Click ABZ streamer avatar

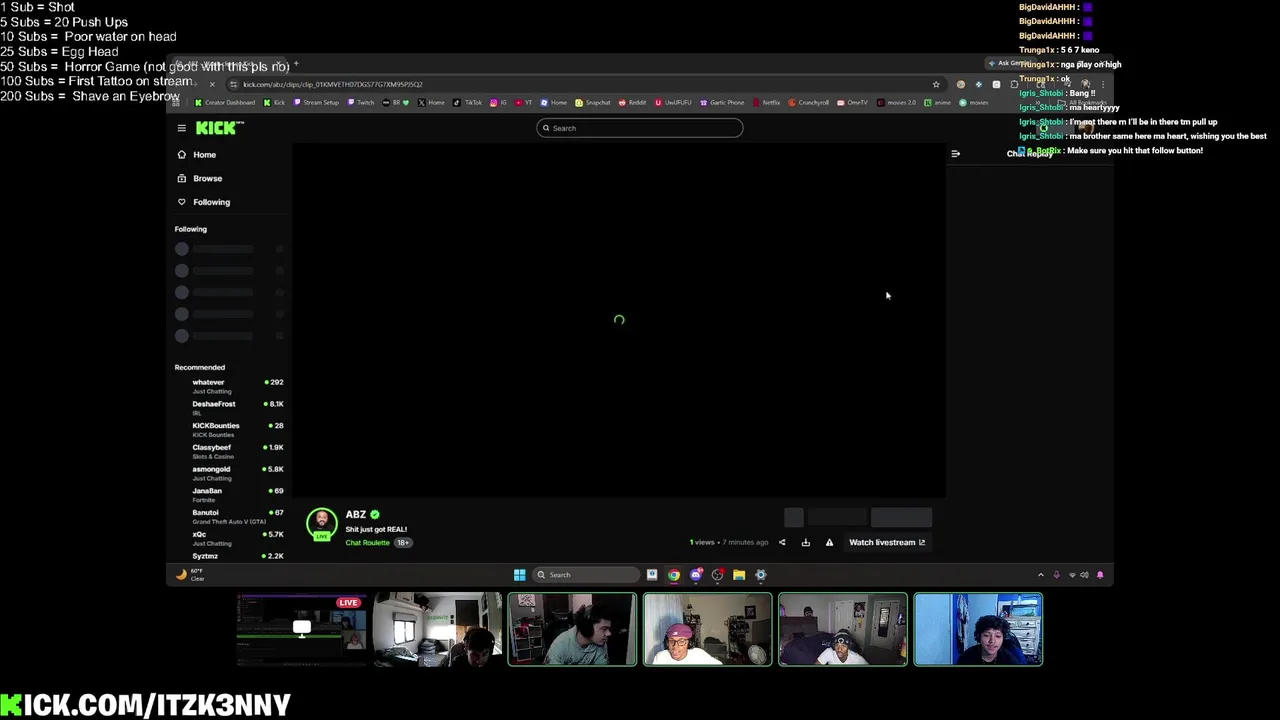[x=321, y=523]
